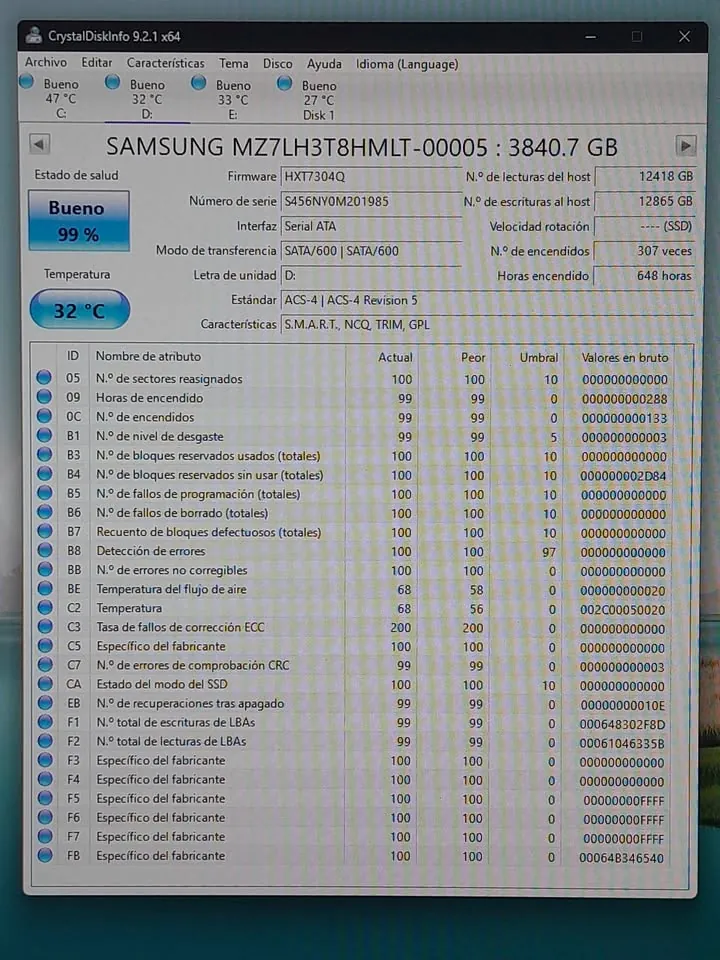Click the Bueno 99 % health status button

[x=78, y=220]
